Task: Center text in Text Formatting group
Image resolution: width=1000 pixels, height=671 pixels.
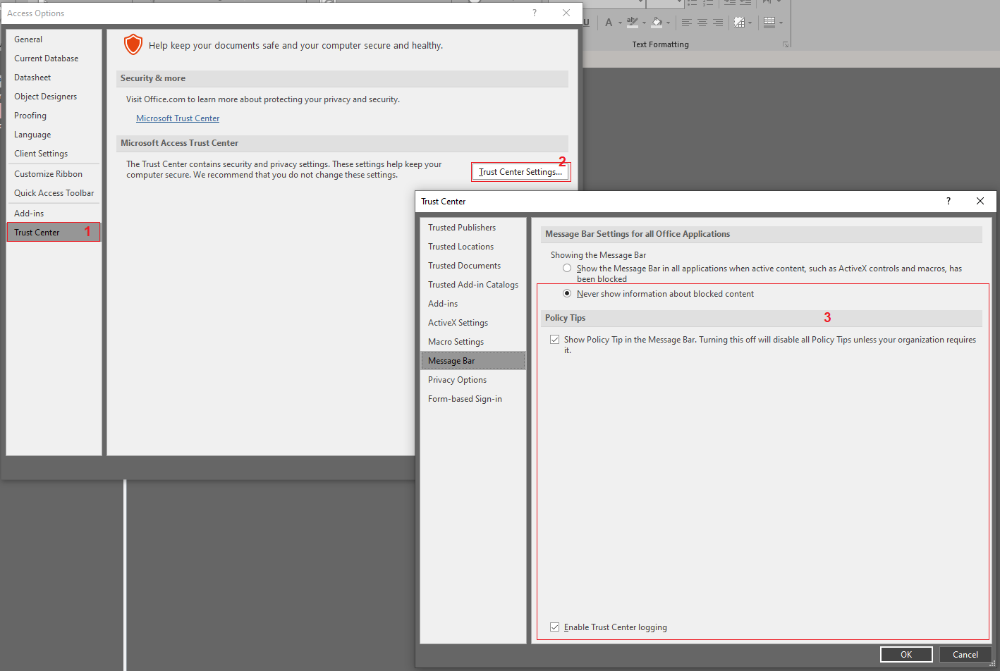Action: click(702, 22)
